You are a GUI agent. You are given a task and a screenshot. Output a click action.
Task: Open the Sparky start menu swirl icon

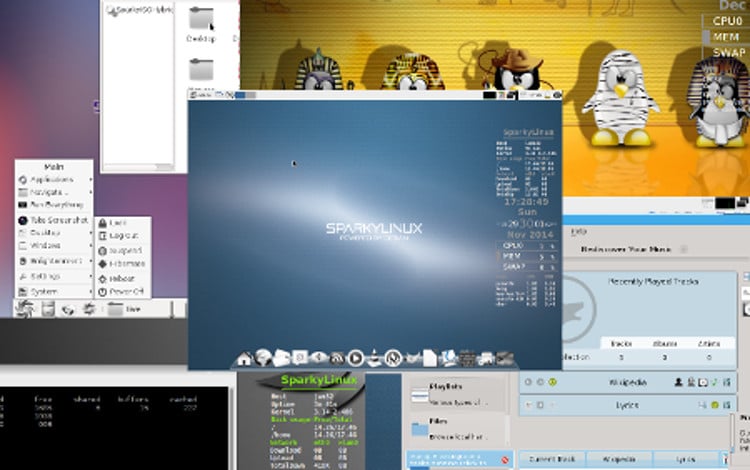(x=24, y=310)
